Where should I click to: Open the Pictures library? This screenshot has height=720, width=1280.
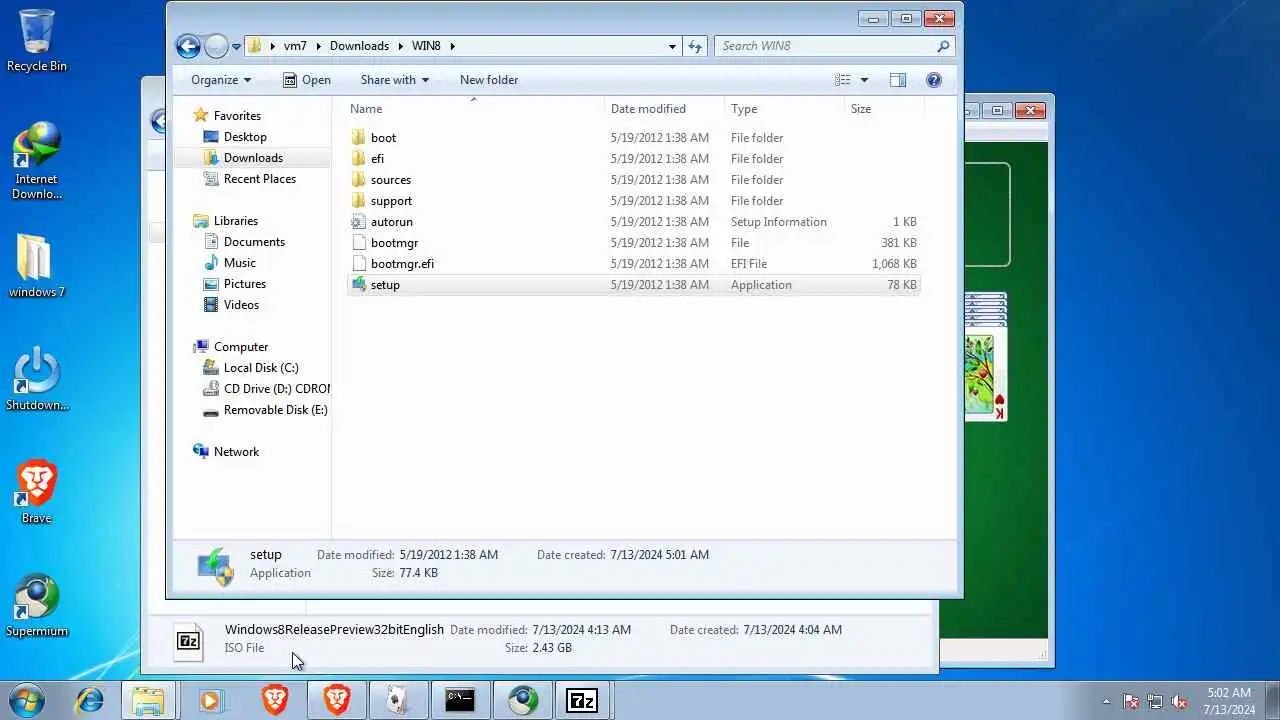[x=245, y=284]
